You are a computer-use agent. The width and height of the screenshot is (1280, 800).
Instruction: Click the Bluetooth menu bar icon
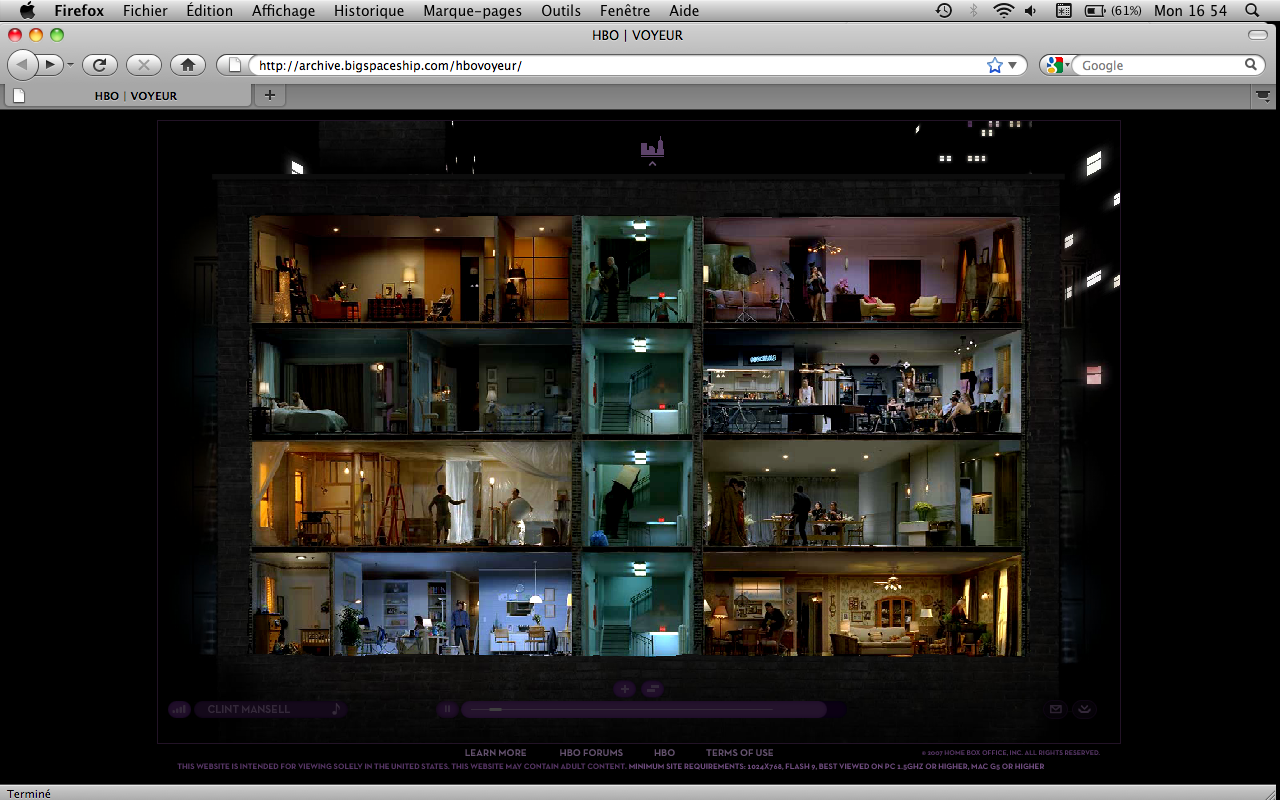pos(974,11)
